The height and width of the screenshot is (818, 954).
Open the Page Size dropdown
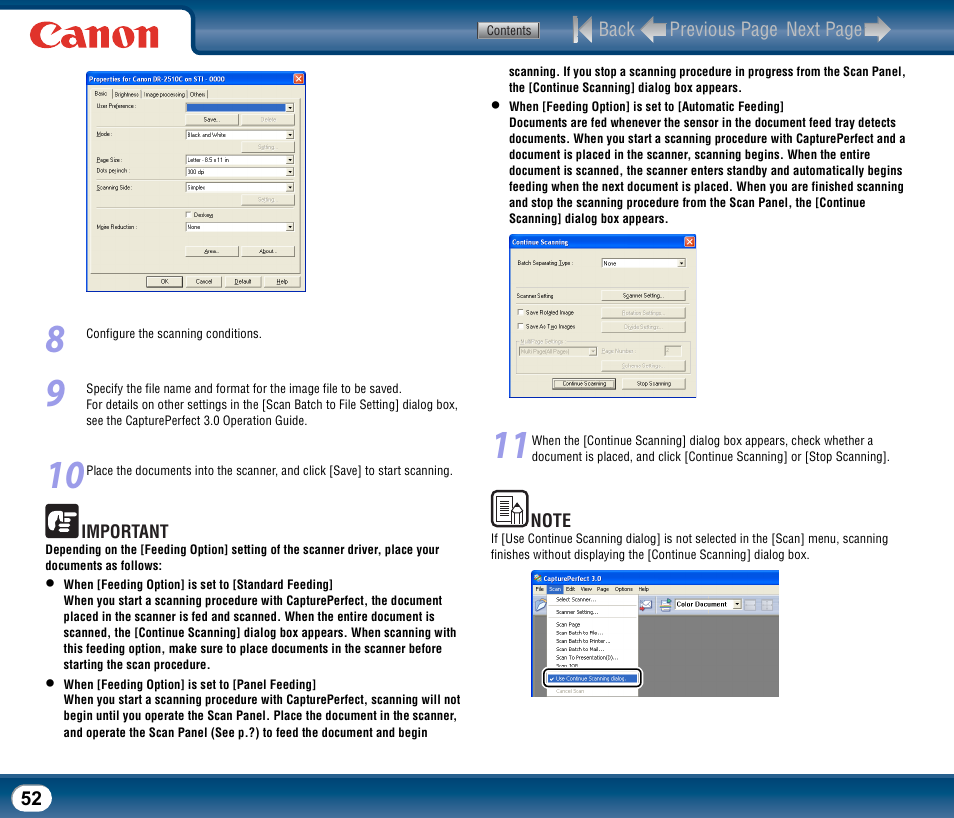point(240,159)
